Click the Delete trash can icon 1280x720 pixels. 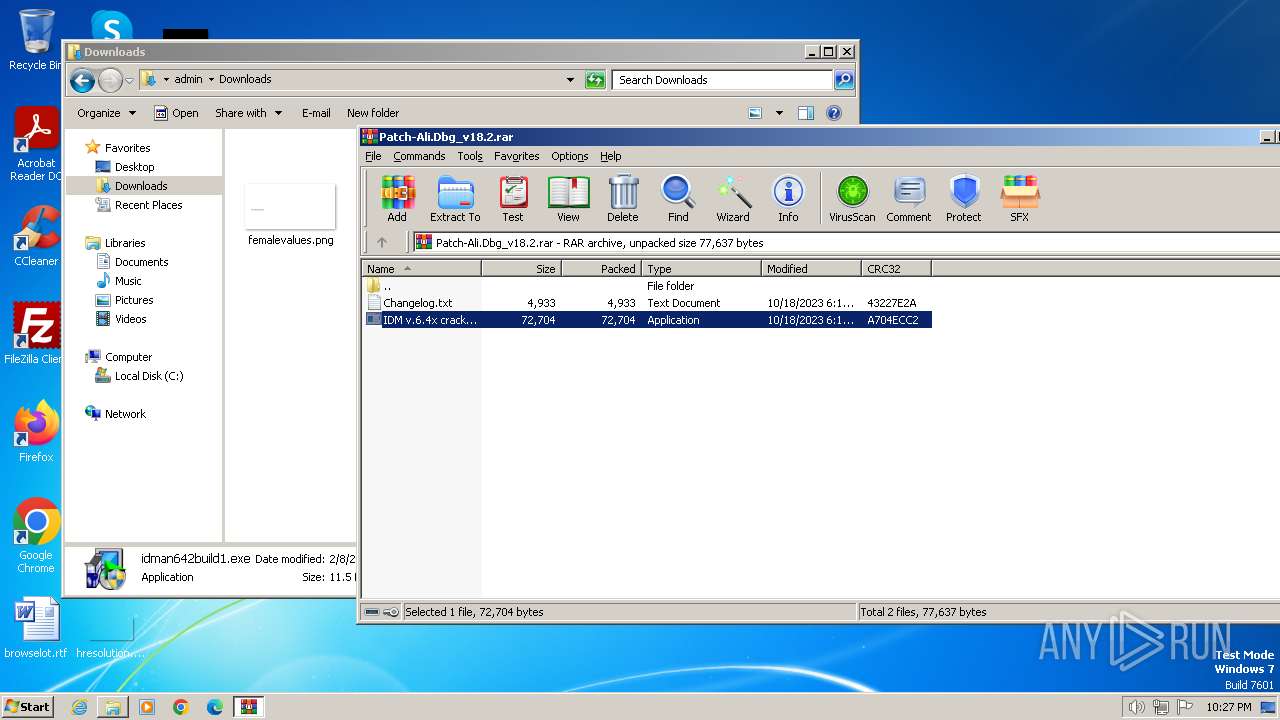pyautogui.click(x=622, y=198)
